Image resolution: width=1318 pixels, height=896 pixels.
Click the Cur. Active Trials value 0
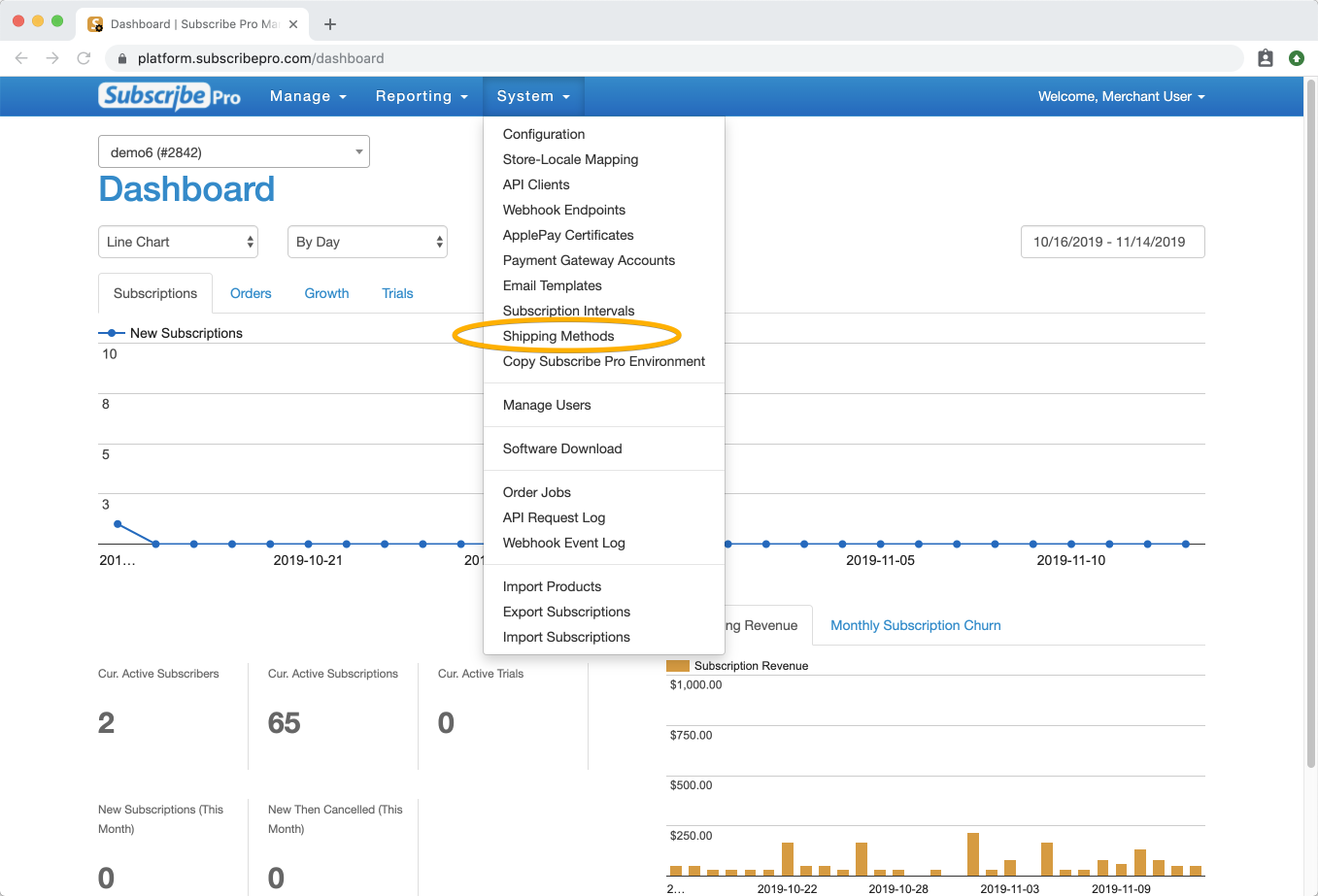coord(446,723)
